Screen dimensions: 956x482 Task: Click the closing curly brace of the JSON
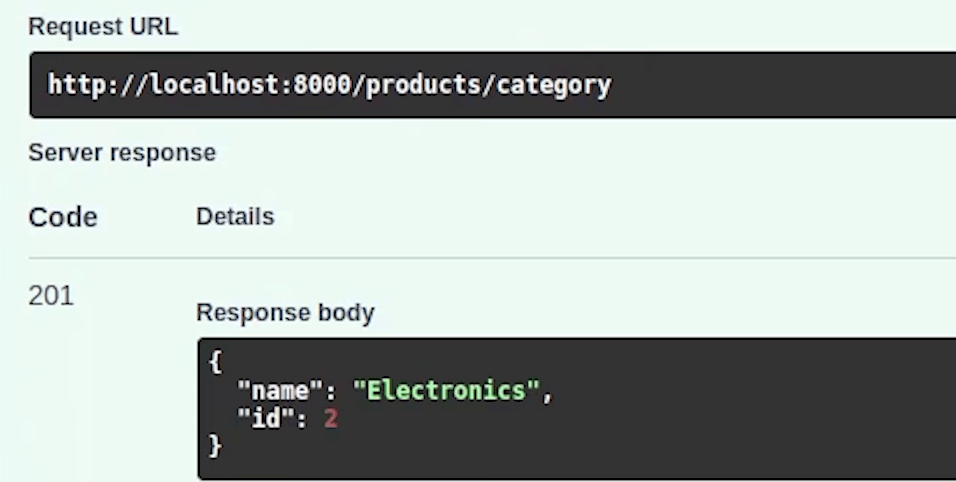(215, 446)
